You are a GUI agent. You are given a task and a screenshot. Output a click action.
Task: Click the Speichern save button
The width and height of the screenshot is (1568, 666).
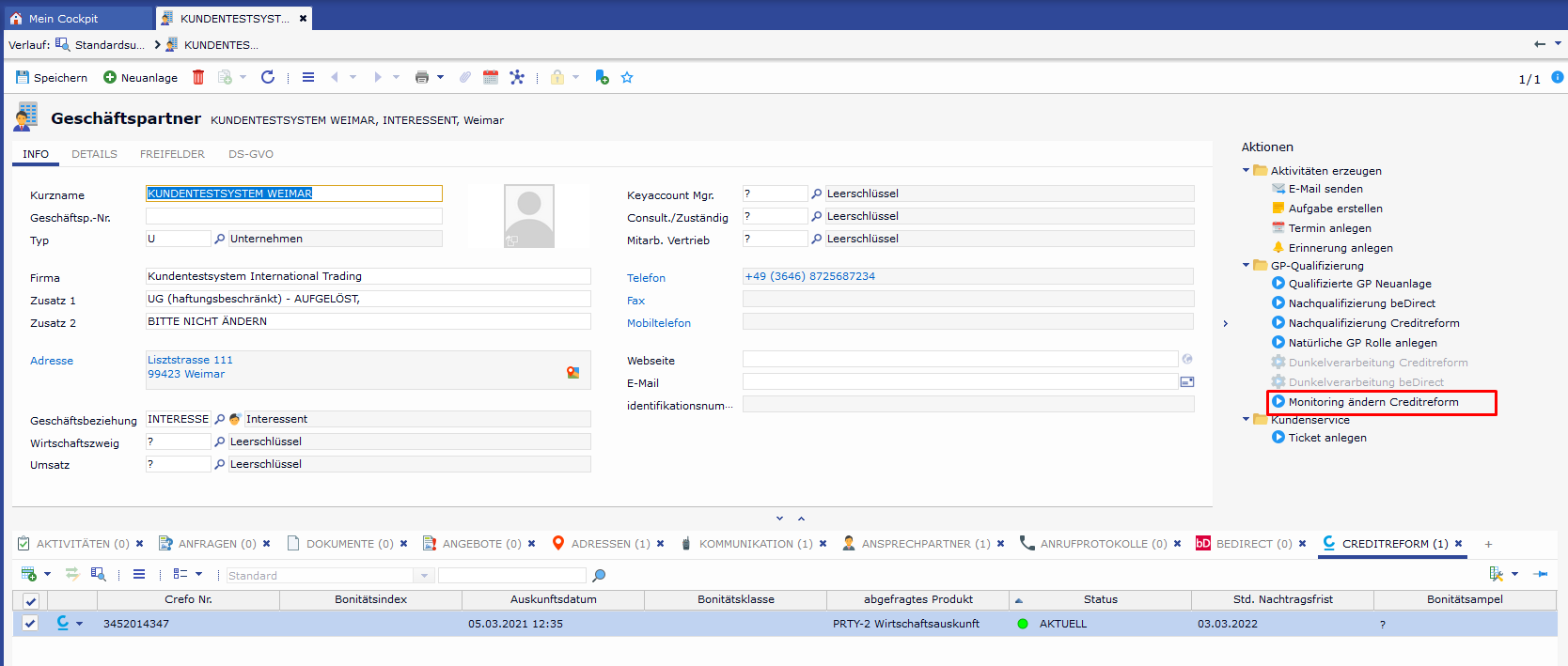(52, 77)
